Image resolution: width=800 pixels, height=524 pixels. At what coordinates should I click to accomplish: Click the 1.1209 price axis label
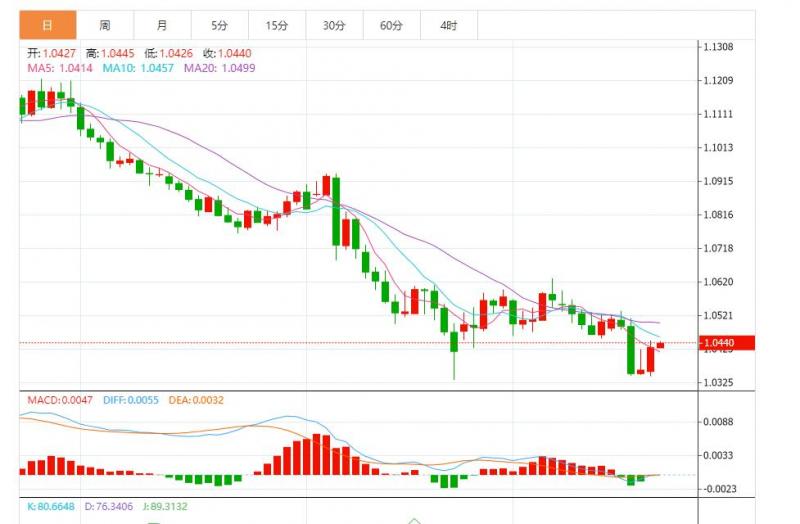(x=718, y=81)
